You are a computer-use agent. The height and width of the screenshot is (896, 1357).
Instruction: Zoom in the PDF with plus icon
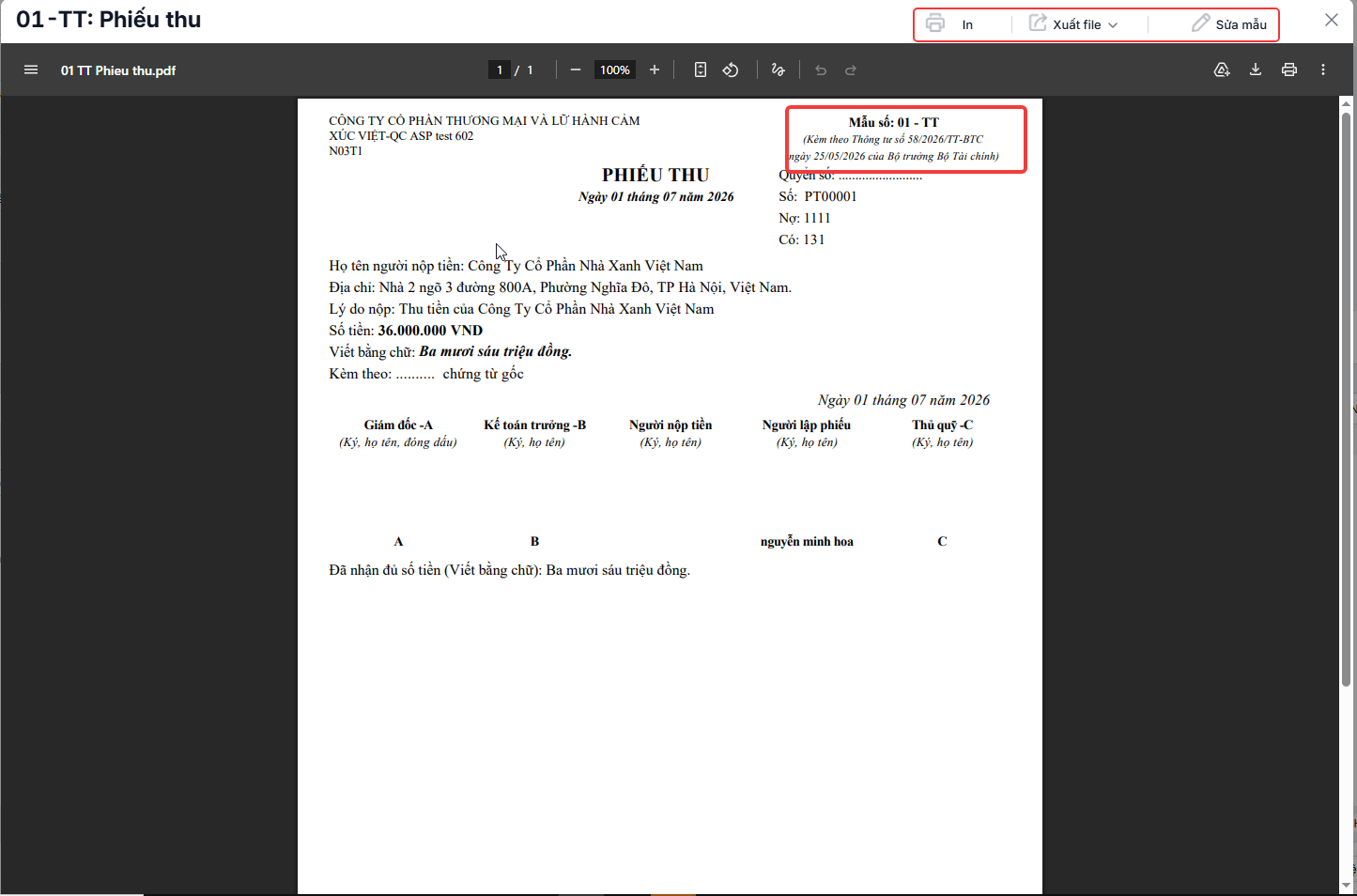pyautogui.click(x=655, y=70)
